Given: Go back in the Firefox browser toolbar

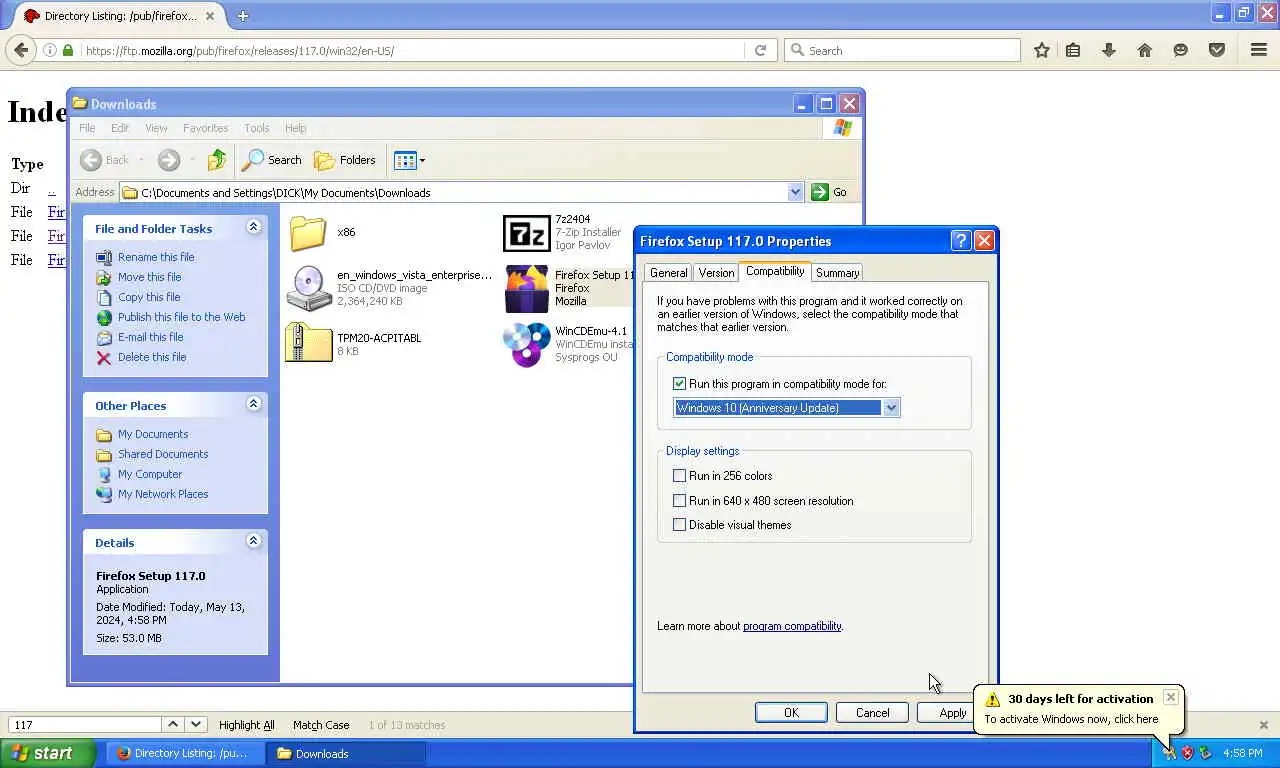Looking at the screenshot, I should click(21, 50).
